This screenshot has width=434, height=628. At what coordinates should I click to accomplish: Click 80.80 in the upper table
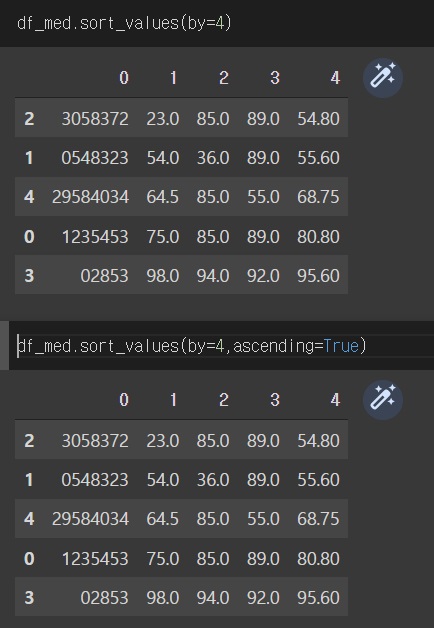pyautogui.click(x=318, y=236)
